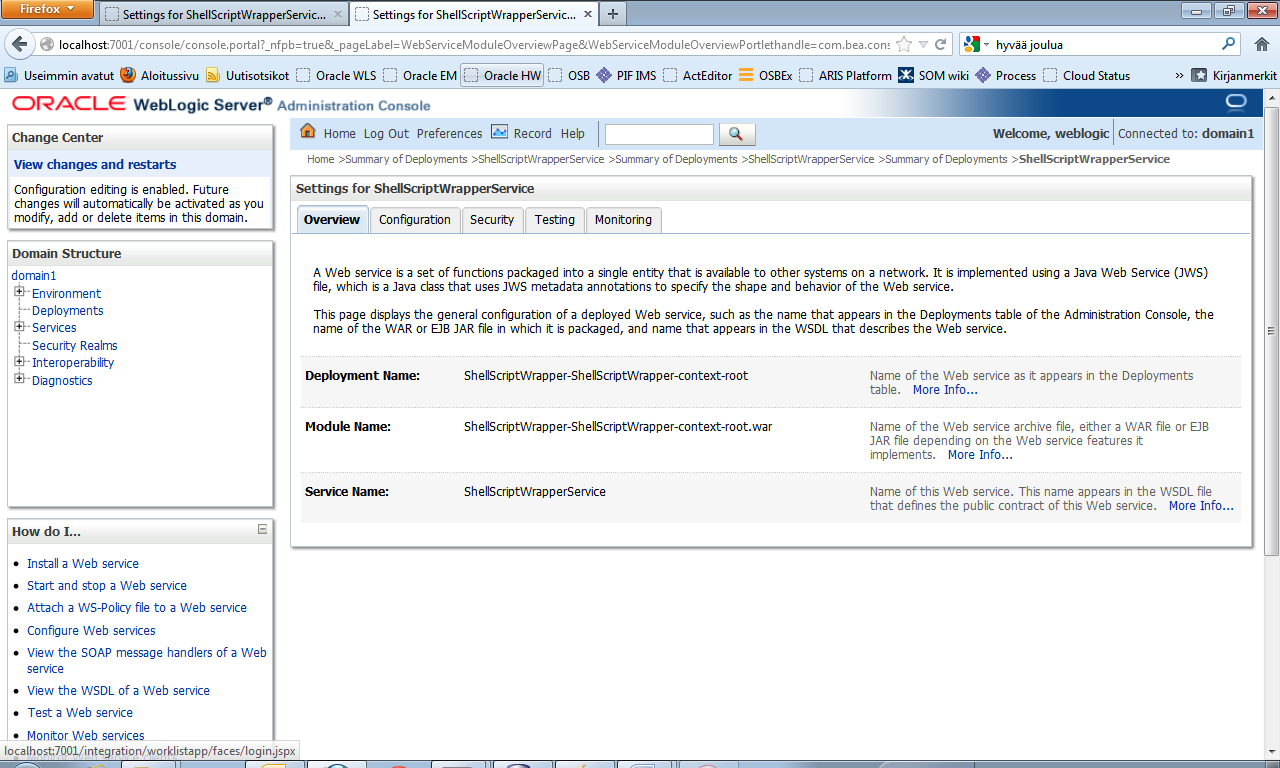Screen dimensions: 1280x768
Task: Open the OSBEx bookmark
Action: (765, 75)
